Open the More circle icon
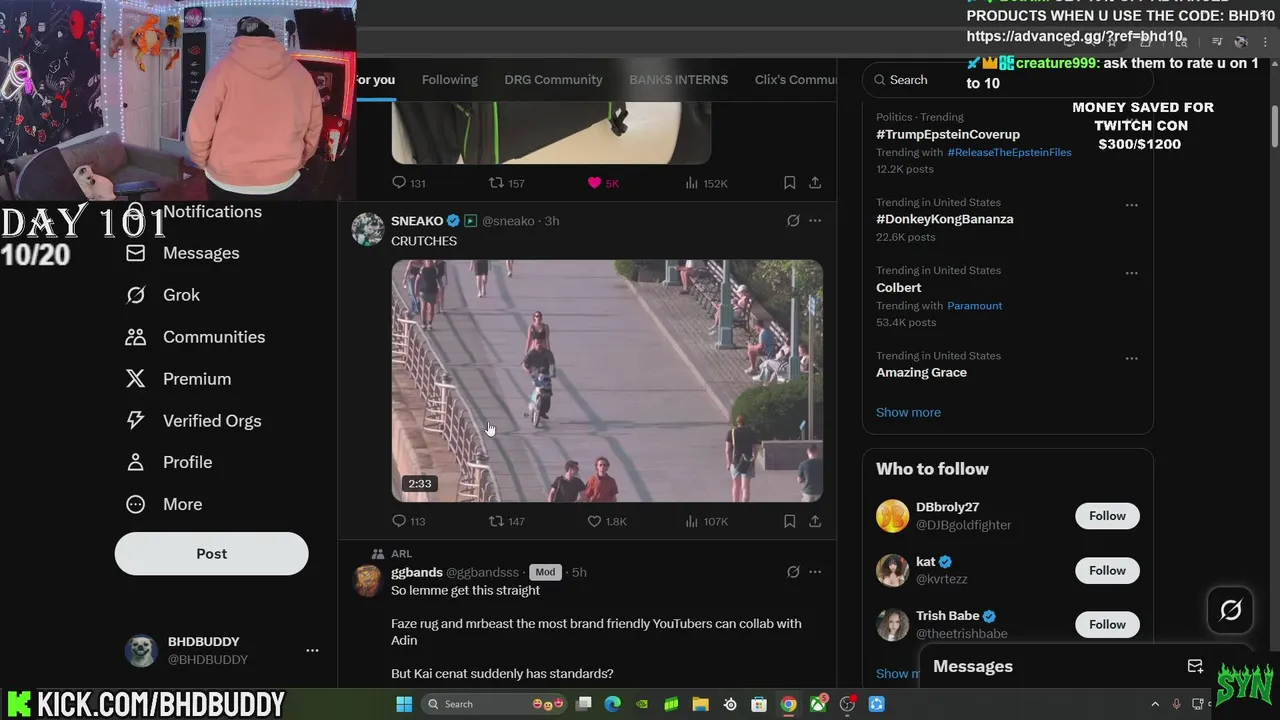Viewport: 1280px width, 720px height. pos(135,504)
